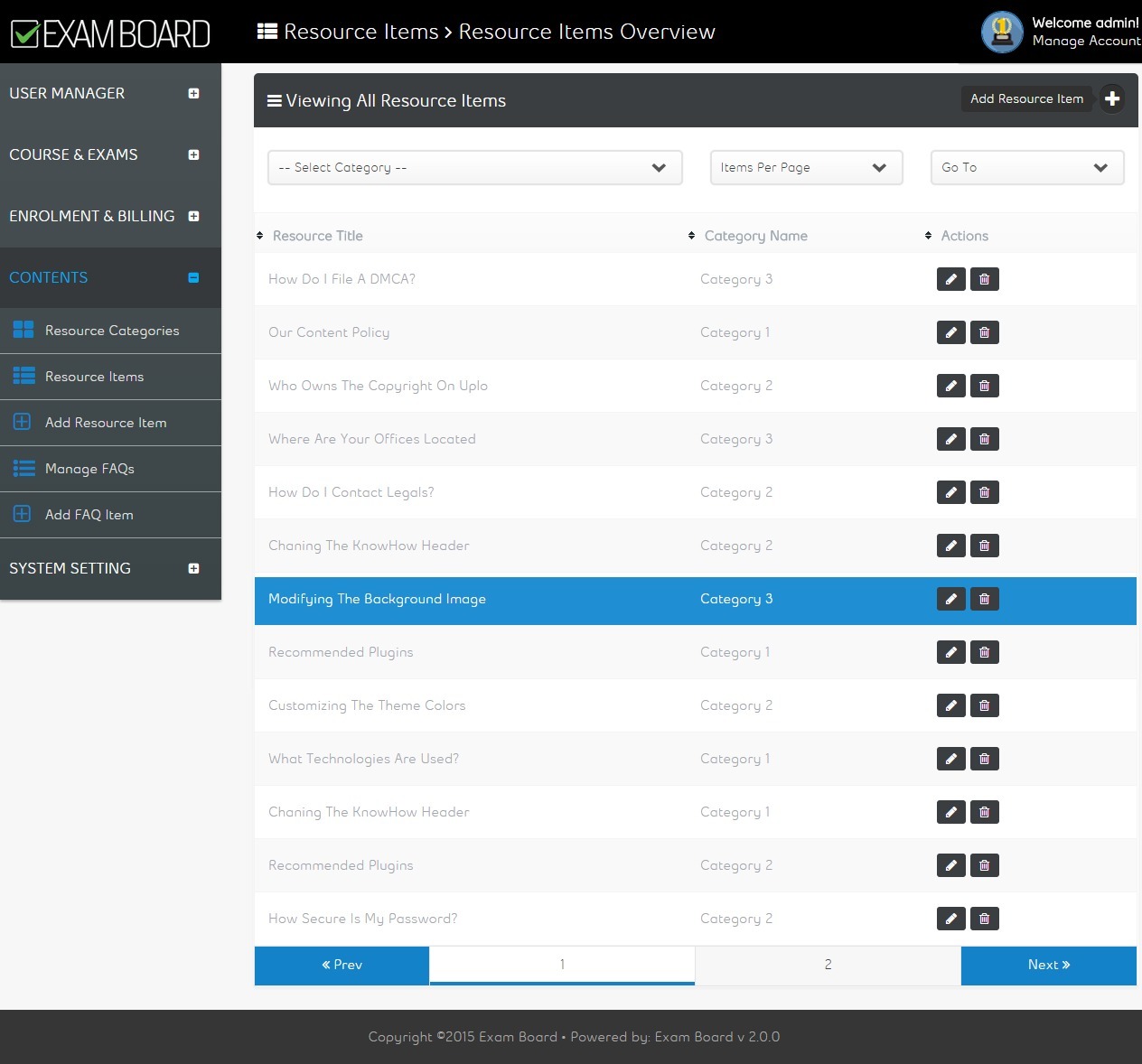Viewport: 1142px width, 1064px height.
Task: Click the edit pencil for How Do I File A DMCA?
Action: (x=950, y=279)
